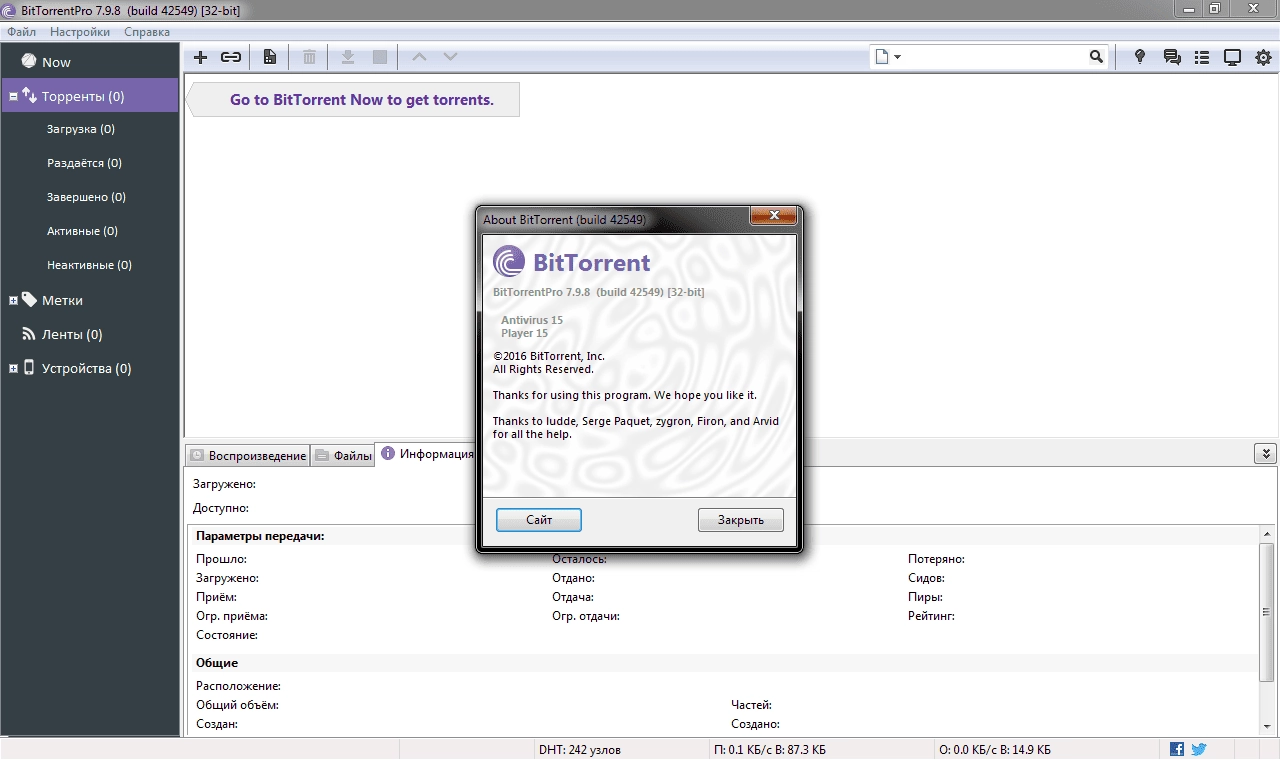Select Устройства (0) in sidebar
Screen dimensions: 1280x760
point(90,368)
